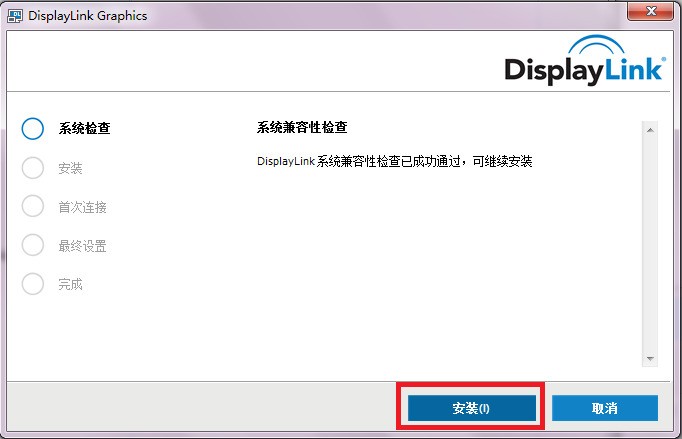Image resolution: width=682 pixels, height=439 pixels.
Task: Select the 完成 step circle
Action: point(33,284)
